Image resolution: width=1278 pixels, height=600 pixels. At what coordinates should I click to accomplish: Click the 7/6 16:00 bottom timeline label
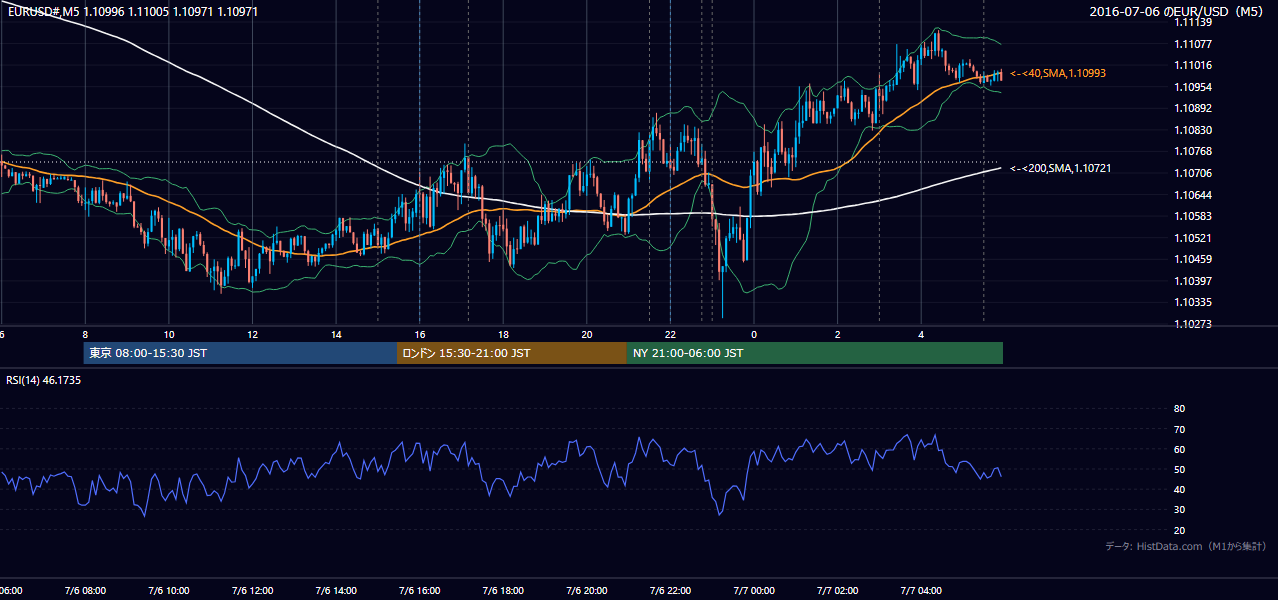coord(420,591)
